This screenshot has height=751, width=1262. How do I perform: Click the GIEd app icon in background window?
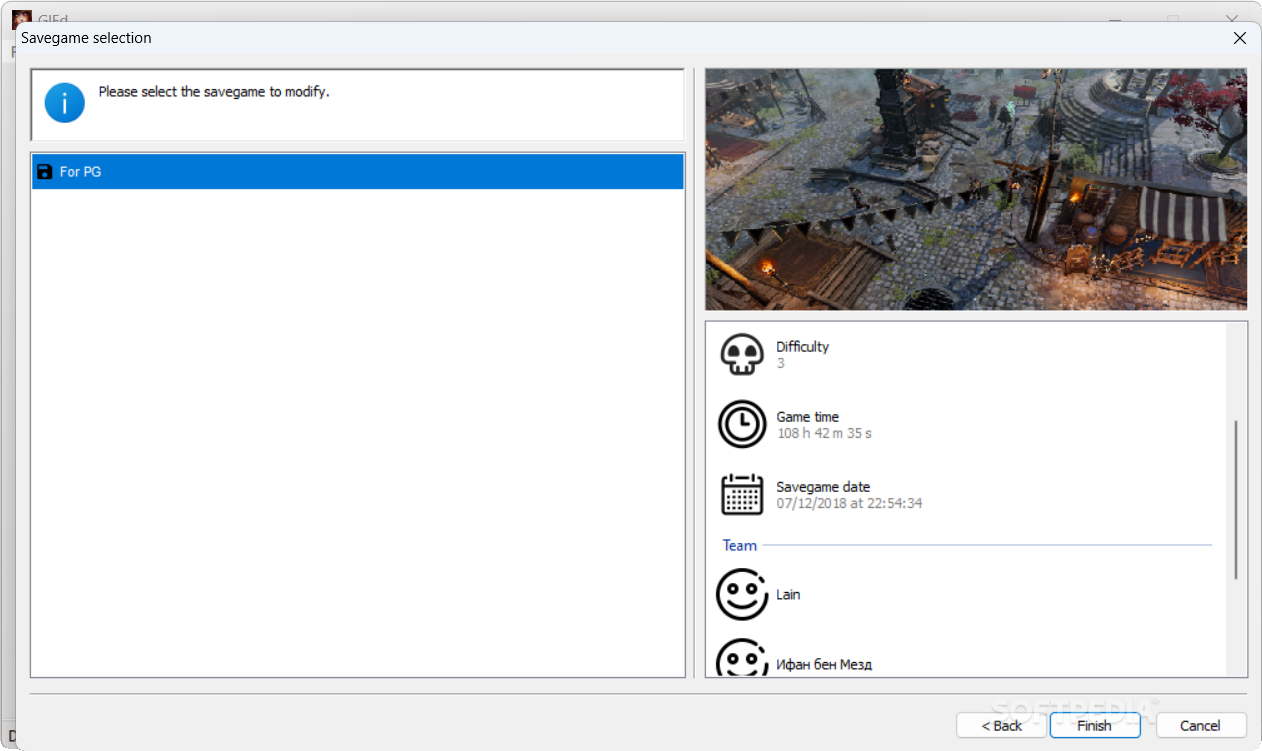click(22, 18)
